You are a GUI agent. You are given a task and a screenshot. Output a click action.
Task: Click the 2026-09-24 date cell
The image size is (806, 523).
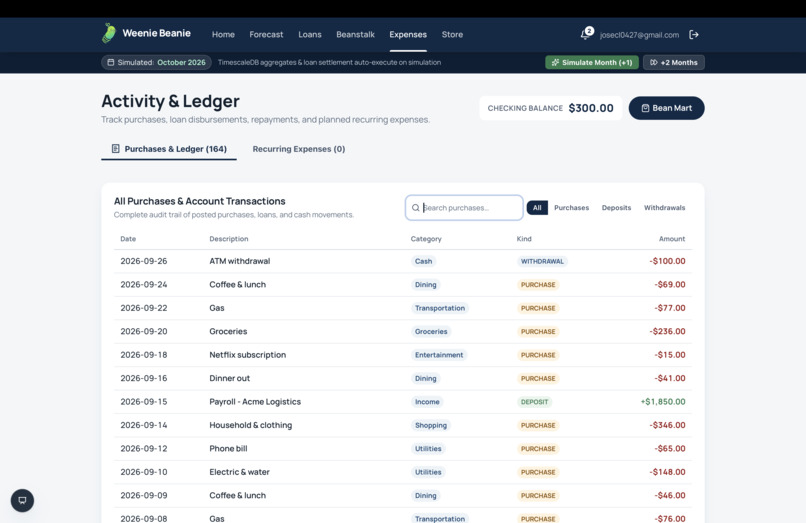tap(144, 284)
